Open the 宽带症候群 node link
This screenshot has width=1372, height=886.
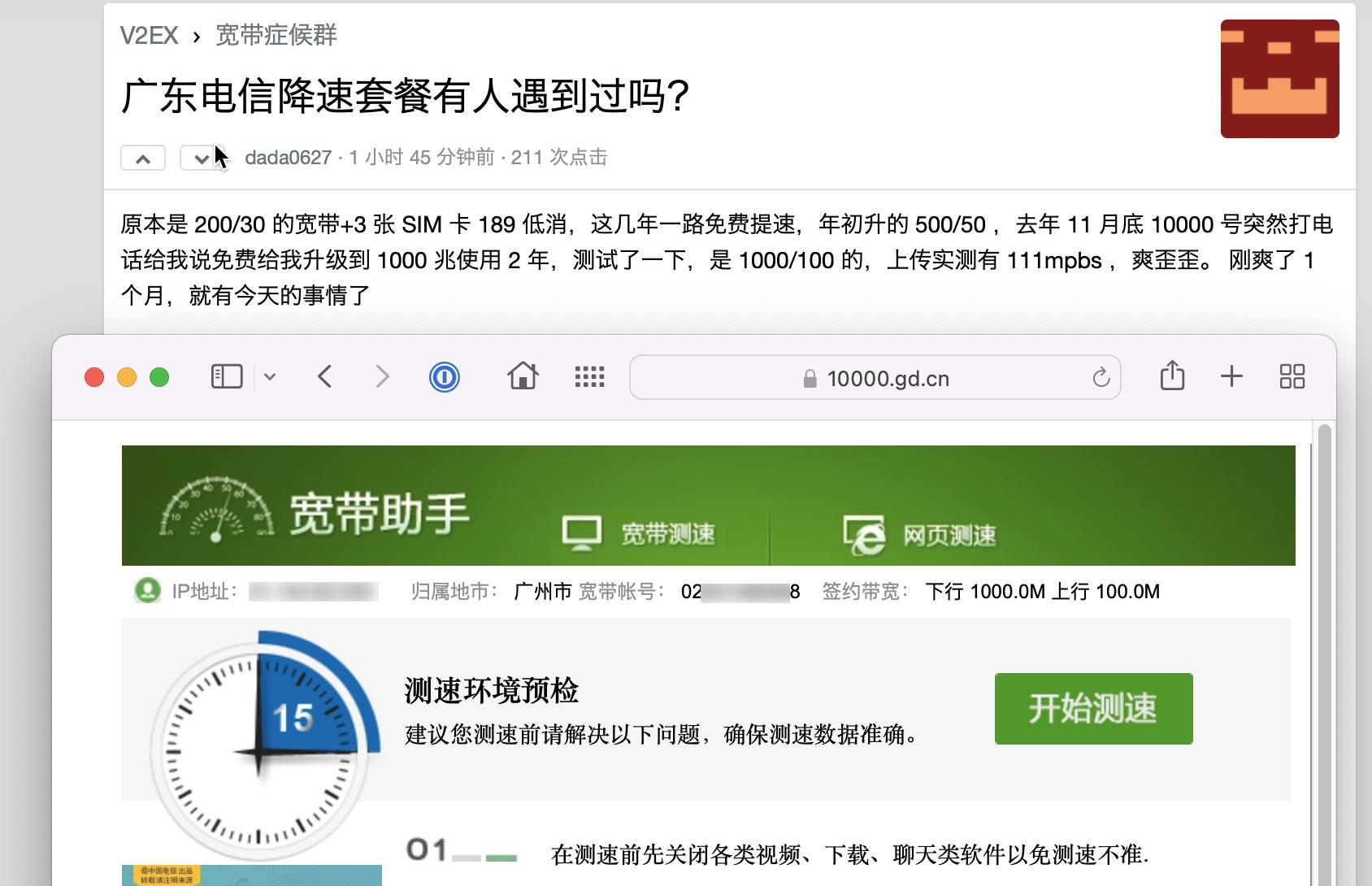(276, 36)
